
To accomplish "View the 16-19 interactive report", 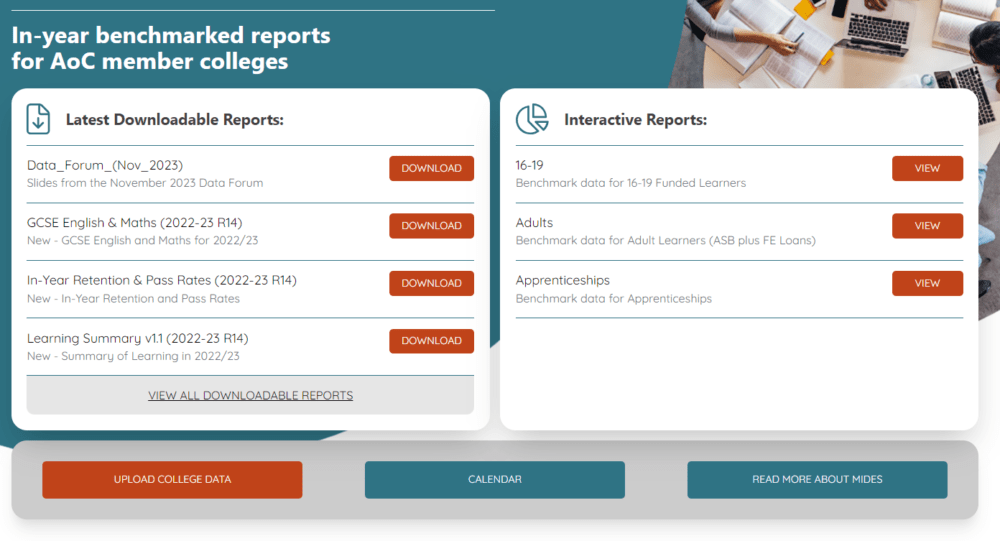I will pyautogui.click(x=927, y=169).
